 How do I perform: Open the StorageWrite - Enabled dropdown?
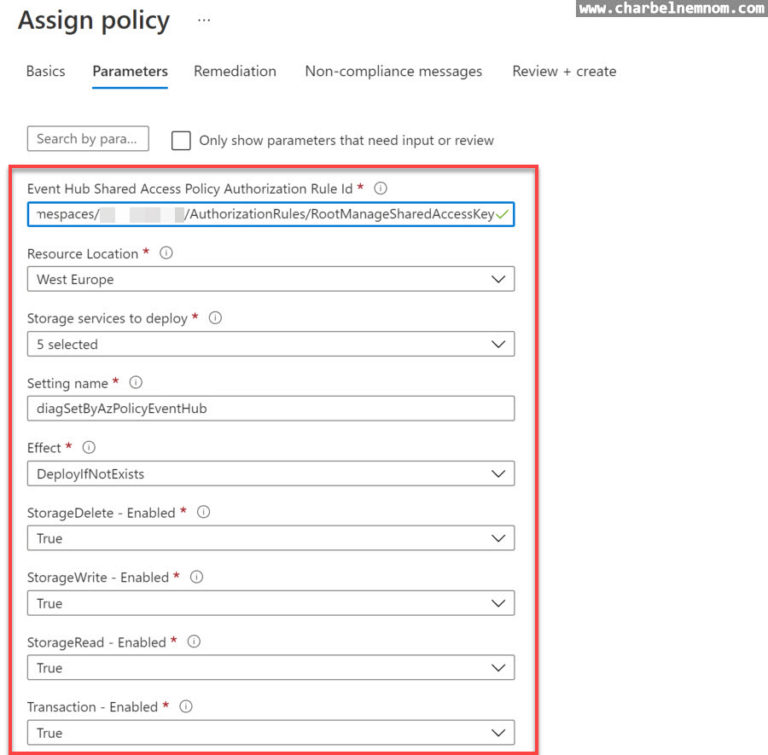point(271,603)
